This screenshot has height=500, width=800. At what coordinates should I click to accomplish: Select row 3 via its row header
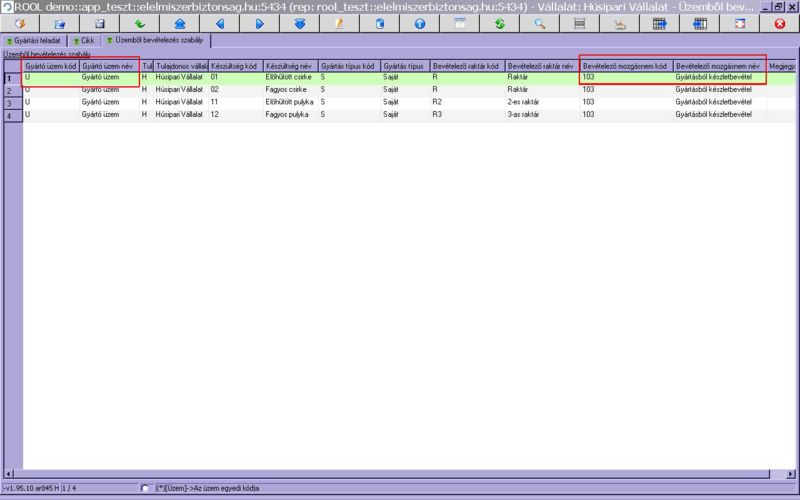tap(10, 103)
